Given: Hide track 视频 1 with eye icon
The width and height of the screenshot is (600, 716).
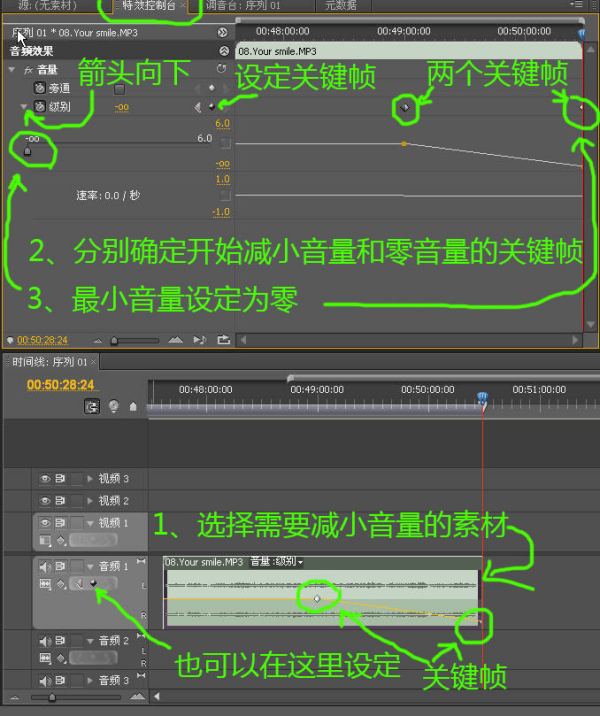Looking at the screenshot, I should click(x=45, y=523).
